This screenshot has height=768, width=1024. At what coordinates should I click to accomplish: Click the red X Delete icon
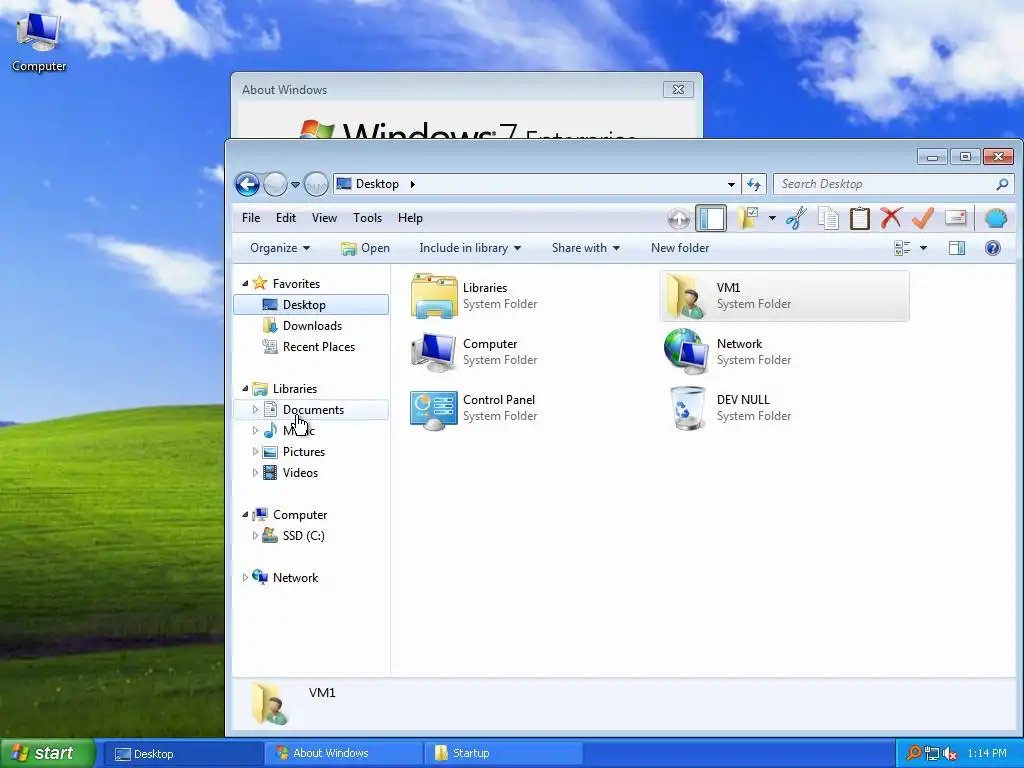pyautogui.click(x=891, y=219)
